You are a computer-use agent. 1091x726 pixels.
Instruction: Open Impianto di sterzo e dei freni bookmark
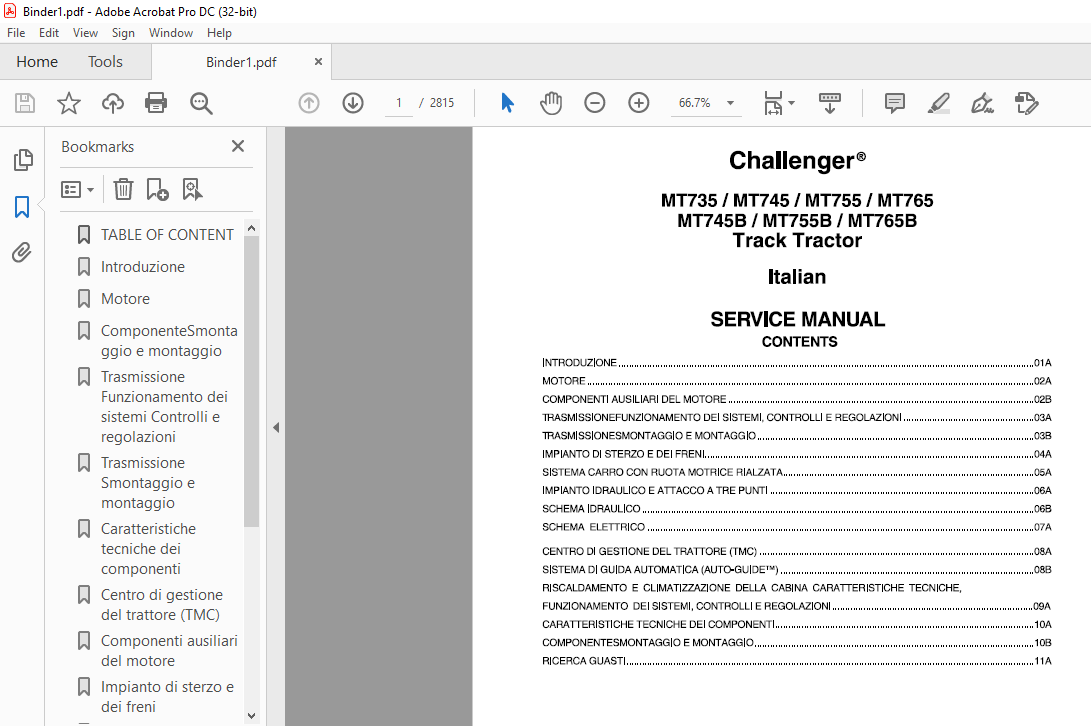167,696
